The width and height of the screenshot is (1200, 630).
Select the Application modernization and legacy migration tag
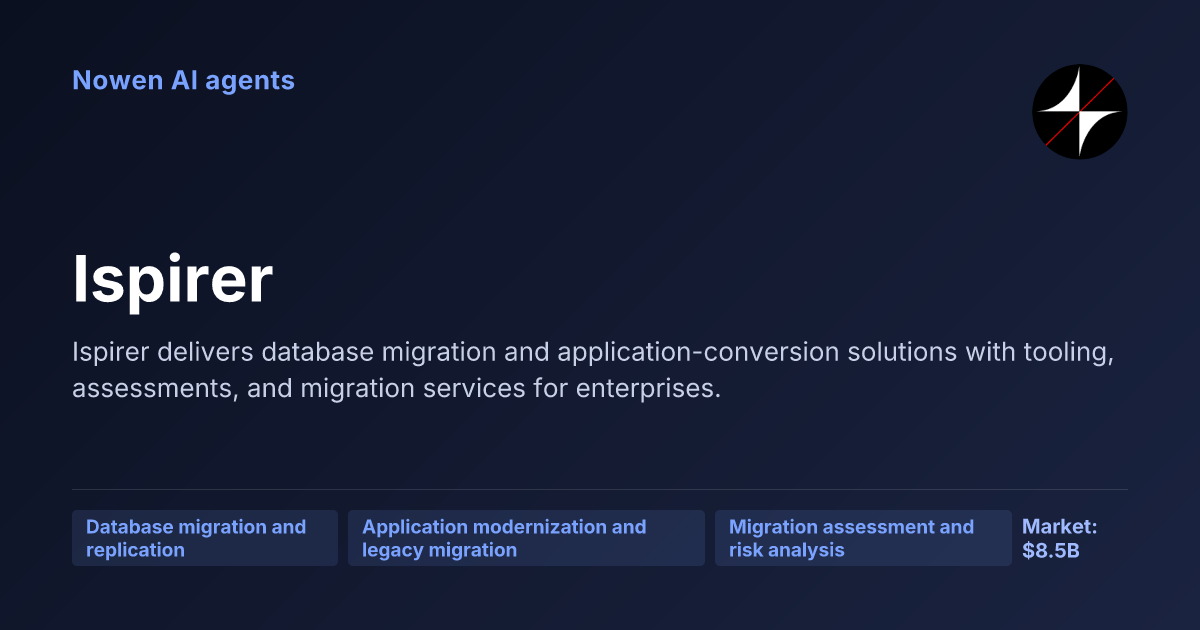526,538
